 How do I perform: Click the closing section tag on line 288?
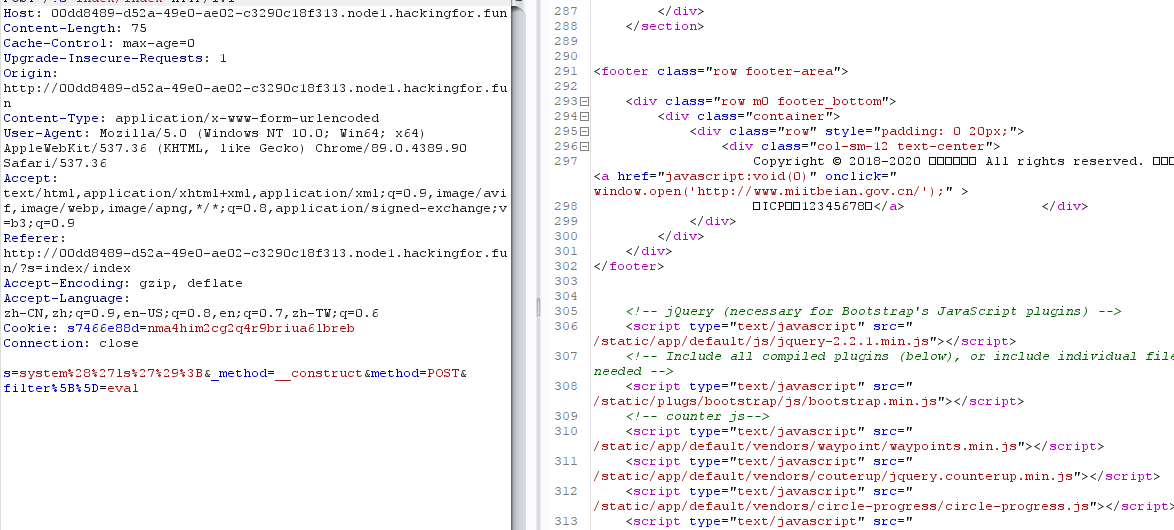(665, 26)
